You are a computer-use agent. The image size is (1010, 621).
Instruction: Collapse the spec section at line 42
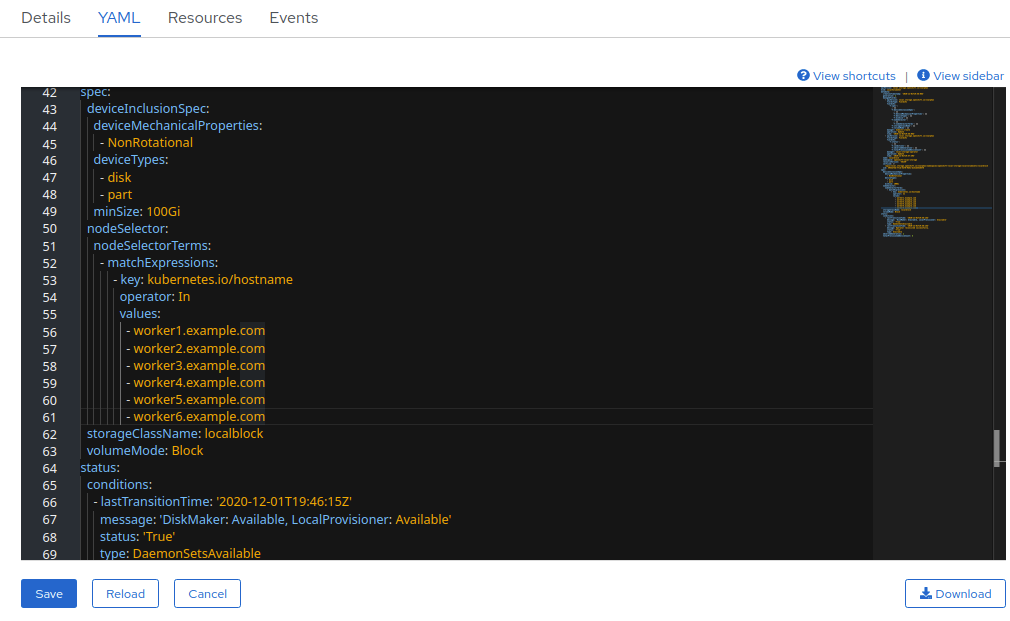click(71, 93)
